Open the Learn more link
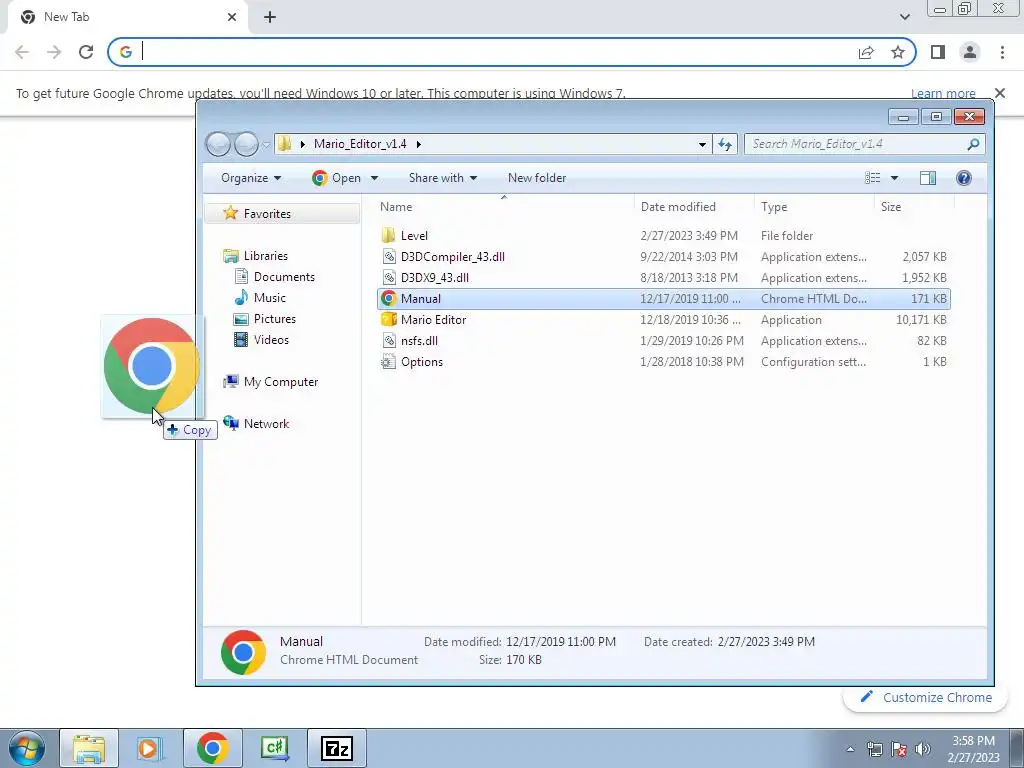The image size is (1024, 768). (943, 93)
